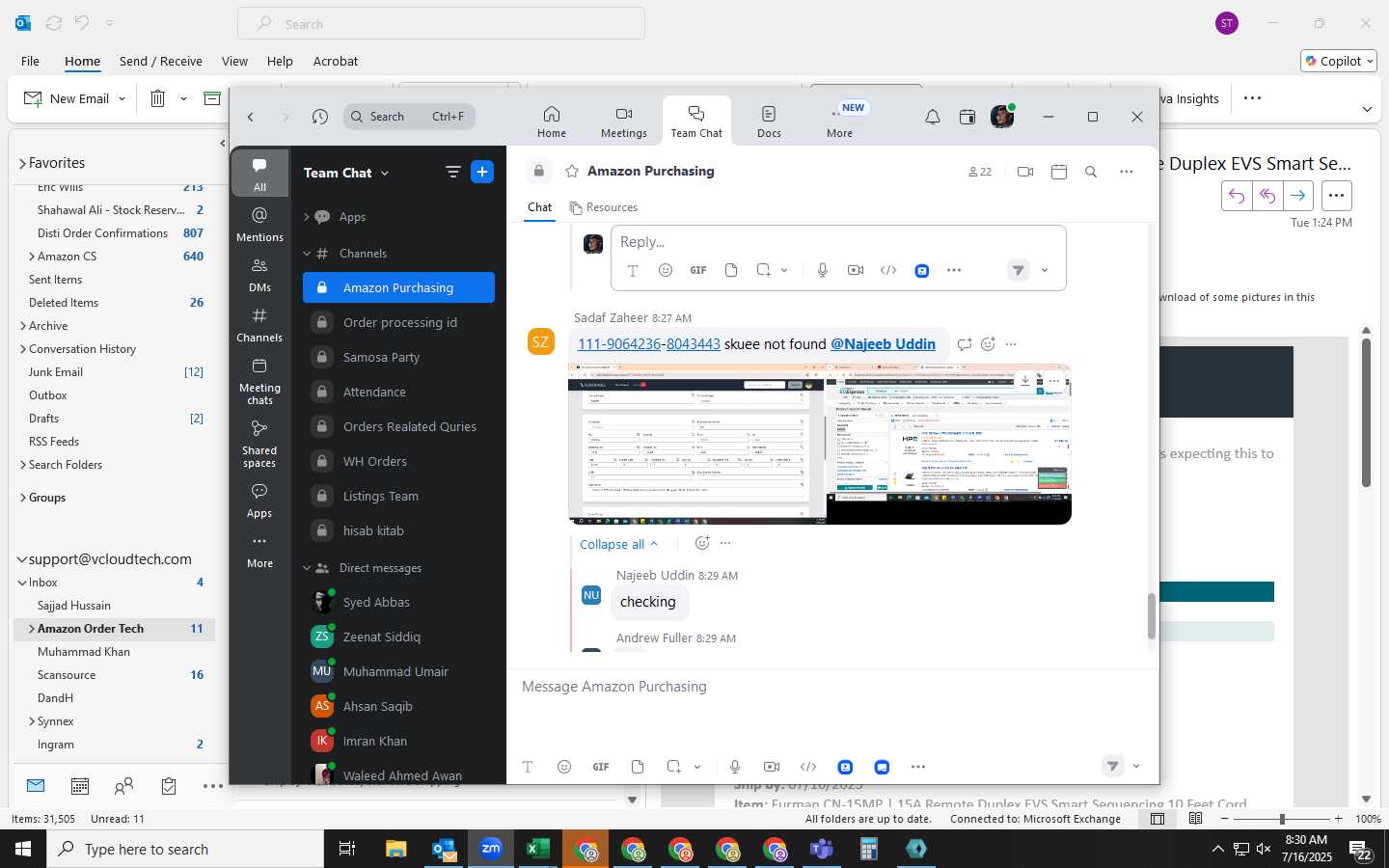Click the filter icon in Team Chat header
The image size is (1389, 868).
point(452,172)
